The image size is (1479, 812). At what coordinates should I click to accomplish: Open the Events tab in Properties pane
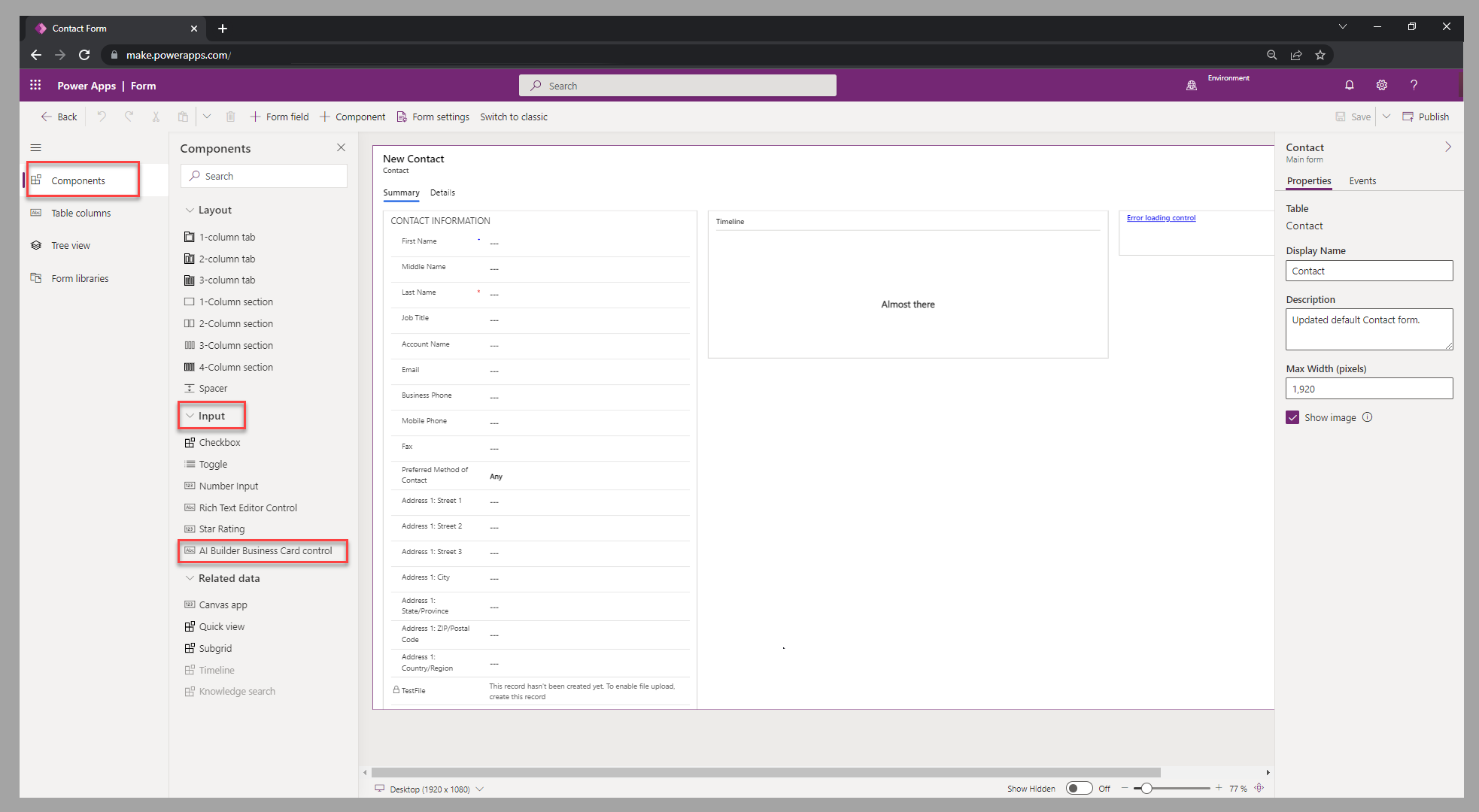pos(1362,180)
